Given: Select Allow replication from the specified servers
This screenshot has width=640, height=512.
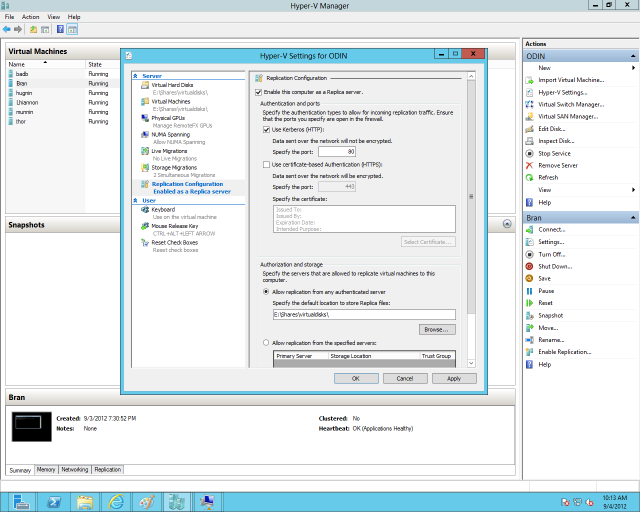Looking at the screenshot, I should tap(266, 343).
